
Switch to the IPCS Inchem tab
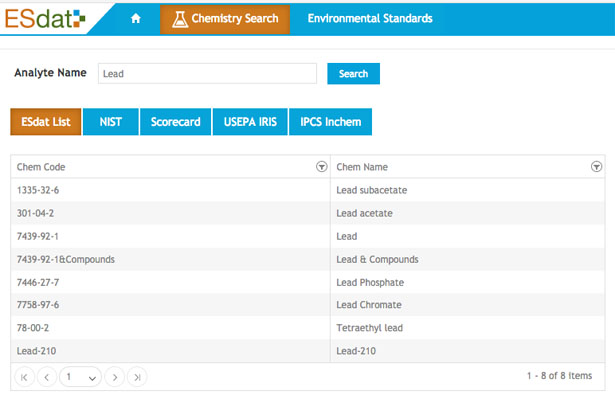[x=331, y=122]
